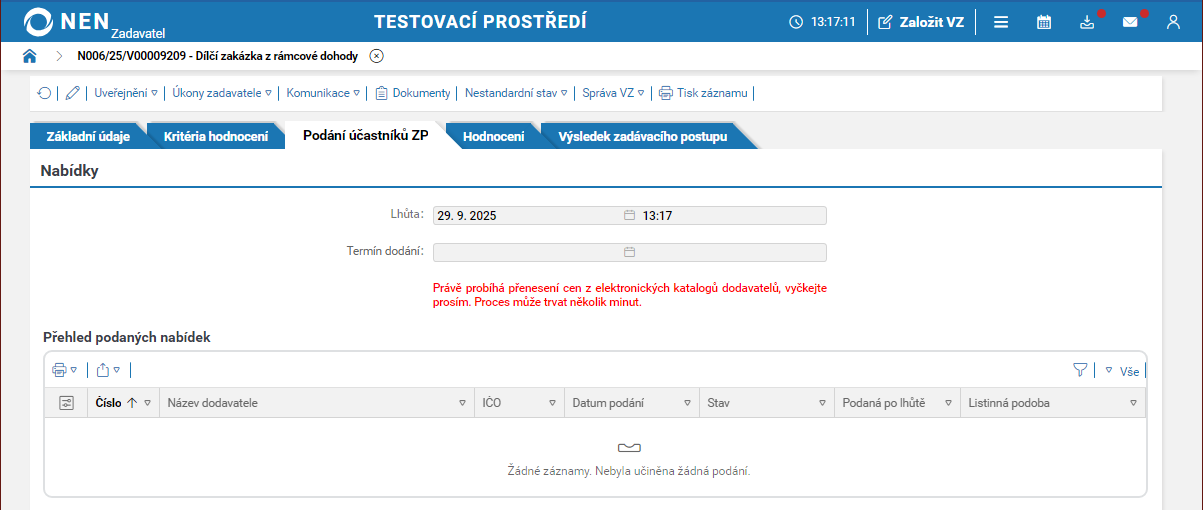Click the refresh record icon
The height and width of the screenshot is (510, 1203).
click(44, 93)
